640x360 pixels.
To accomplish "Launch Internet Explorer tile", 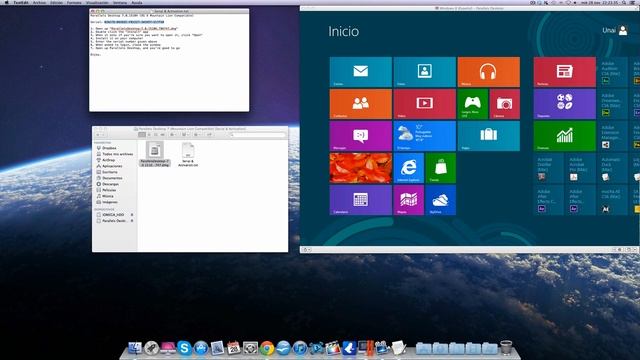I will coord(409,168).
